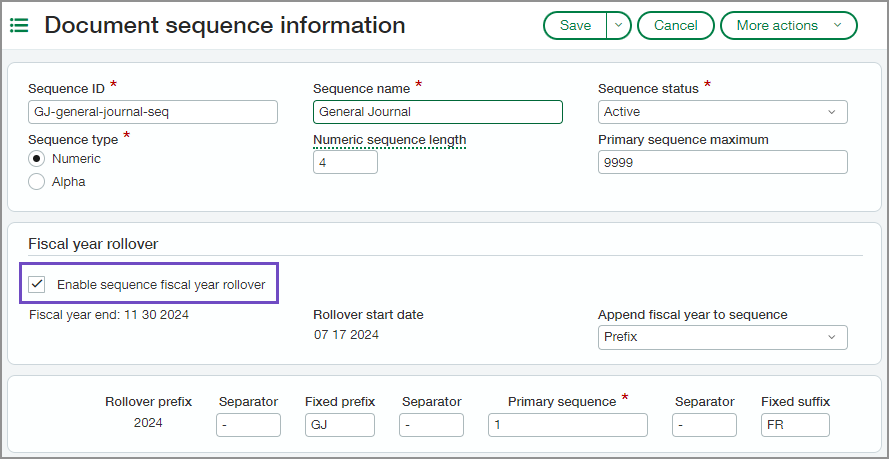Edit the Fixed suffix field containing FR
The height and width of the screenshot is (459, 889).
795,425
